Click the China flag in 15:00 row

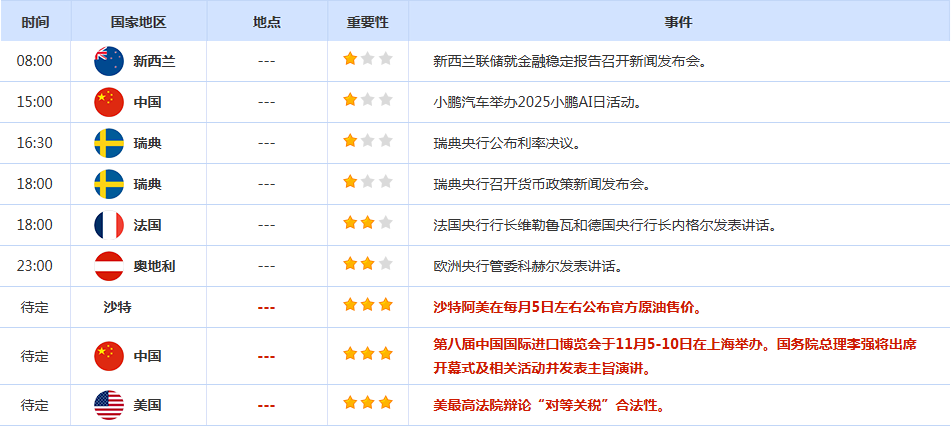[x=108, y=102]
